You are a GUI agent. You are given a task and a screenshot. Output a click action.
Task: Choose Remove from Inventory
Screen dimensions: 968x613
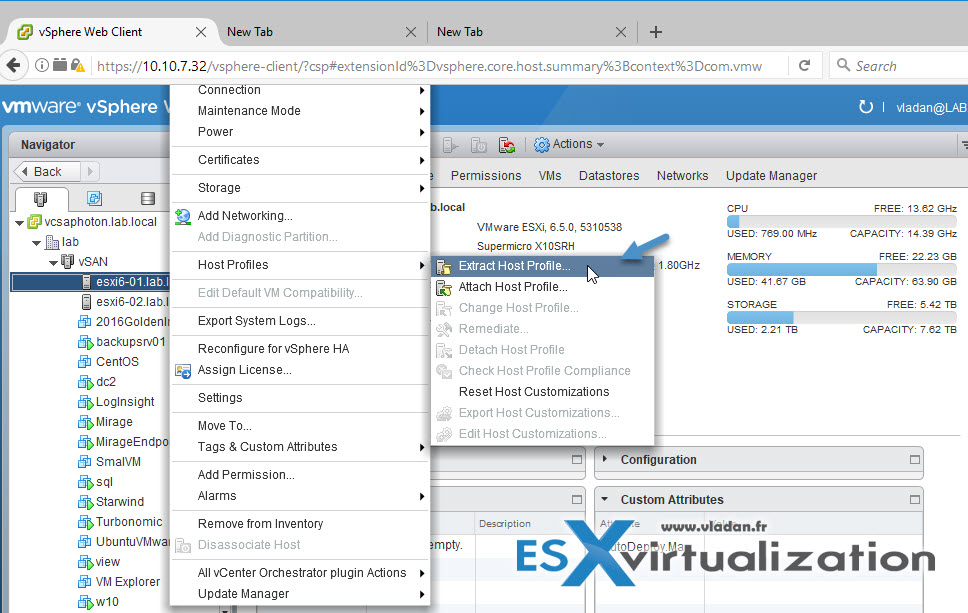pyautogui.click(x=300, y=523)
